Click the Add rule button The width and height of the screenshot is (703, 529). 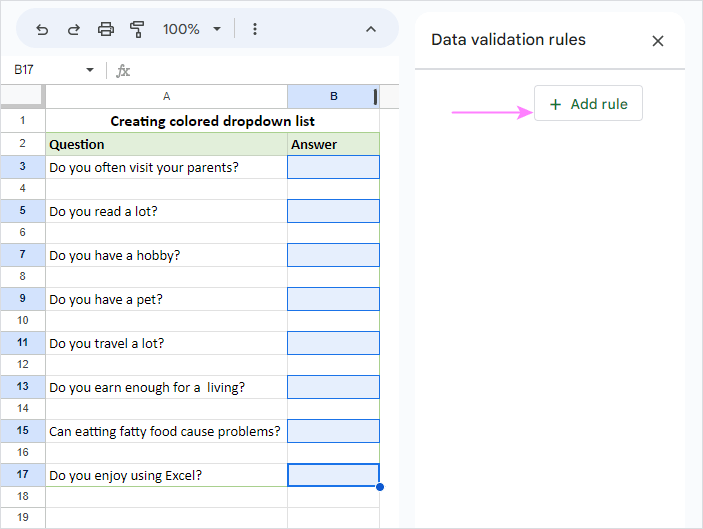point(588,104)
